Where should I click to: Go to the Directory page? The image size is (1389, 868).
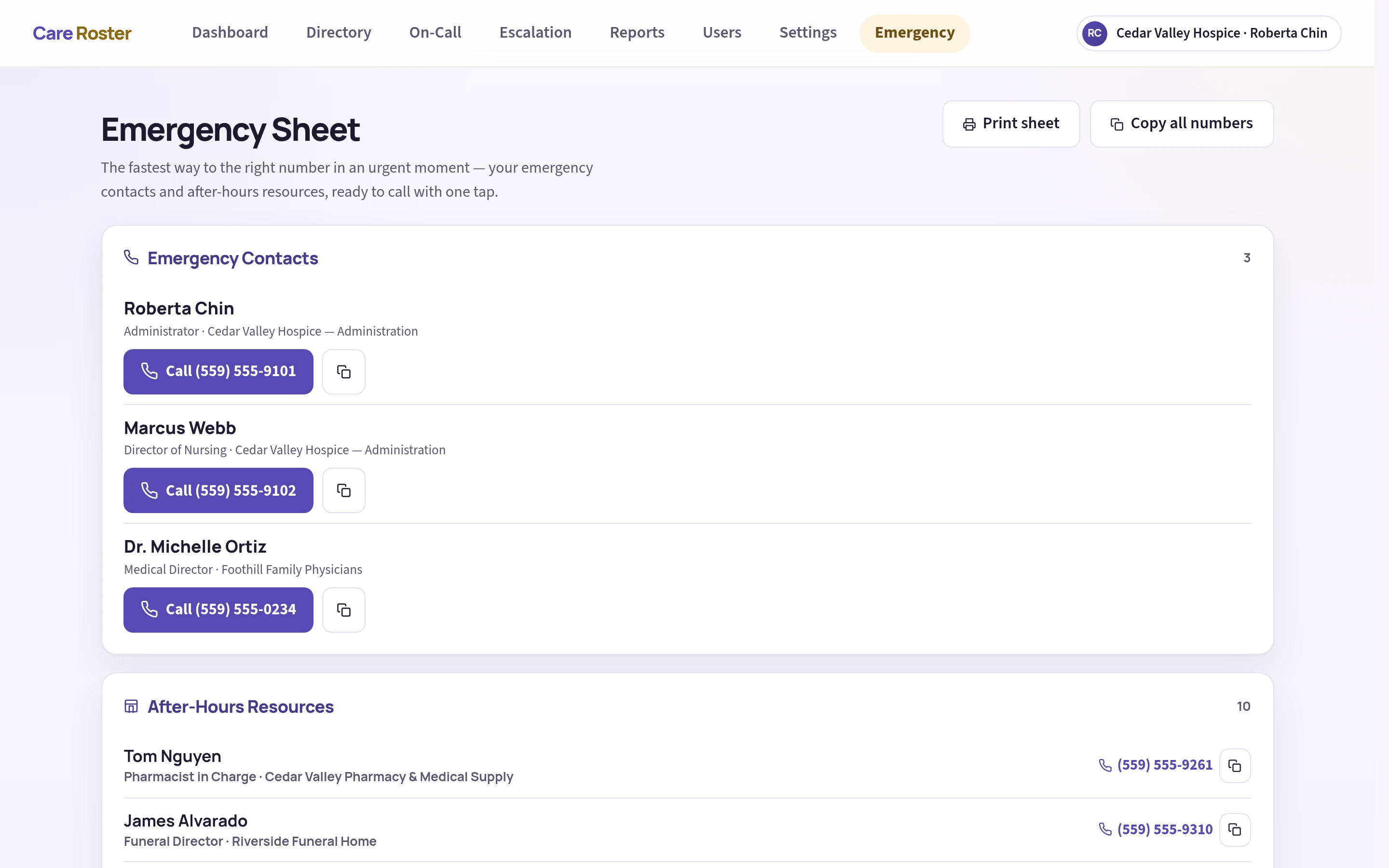coord(339,33)
